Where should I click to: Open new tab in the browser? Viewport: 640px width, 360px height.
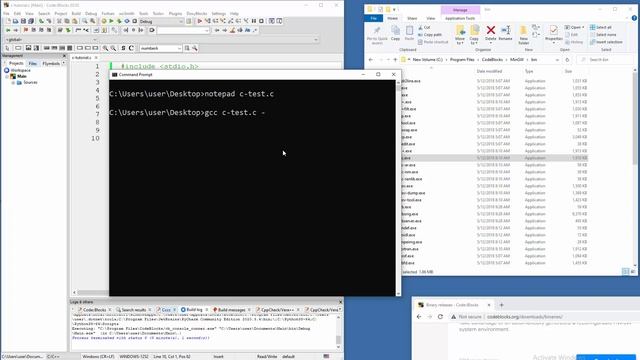[502, 305]
